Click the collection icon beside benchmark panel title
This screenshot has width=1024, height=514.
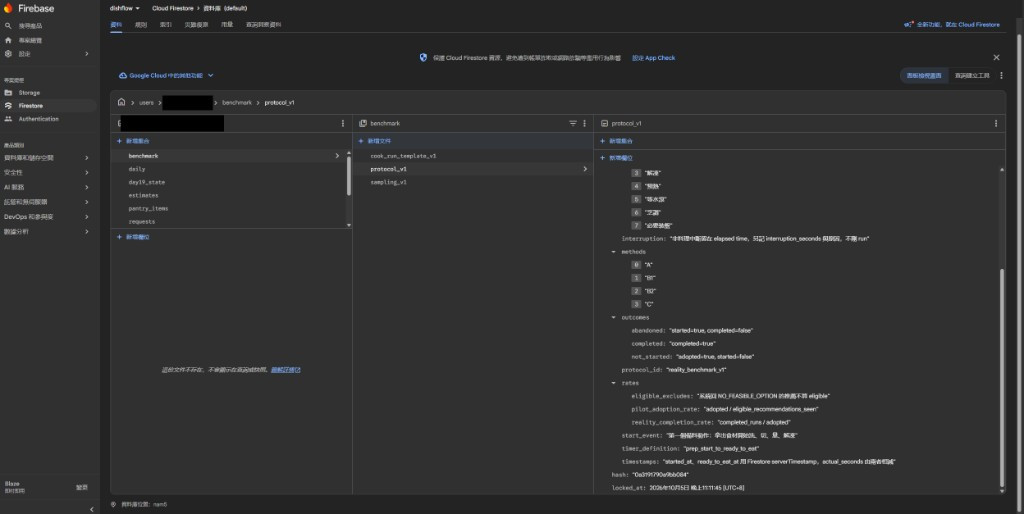coord(363,123)
